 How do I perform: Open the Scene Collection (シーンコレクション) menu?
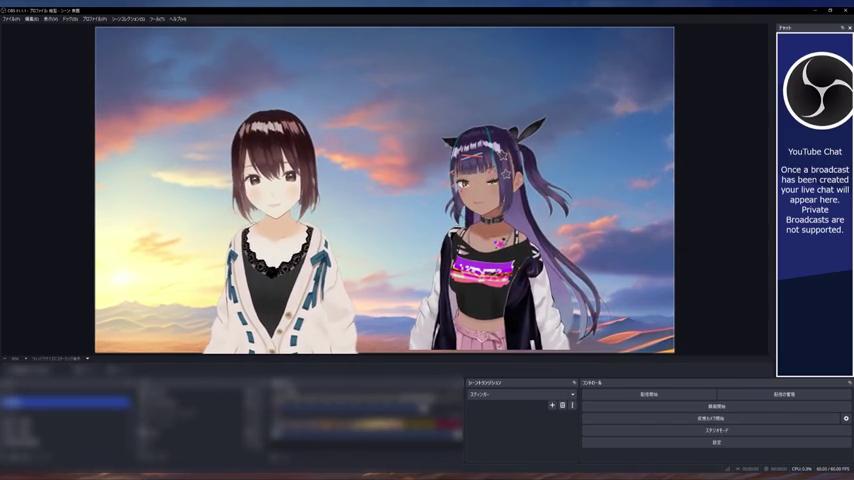click(x=128, y=19)
